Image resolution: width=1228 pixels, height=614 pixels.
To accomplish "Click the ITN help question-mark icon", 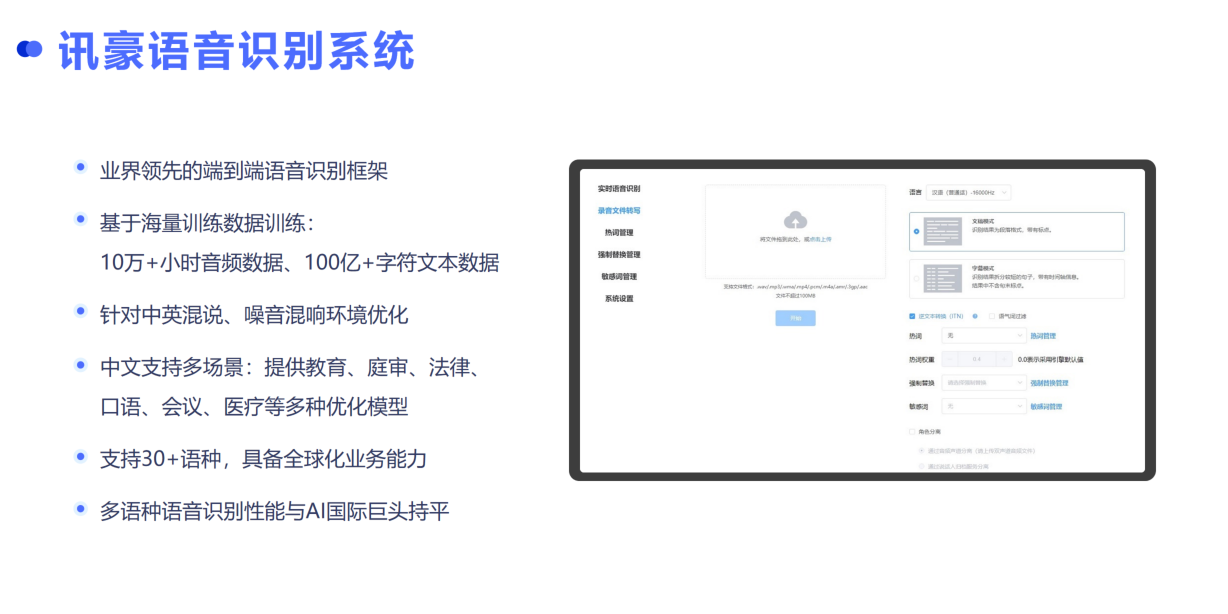I will (x=974, y=316).
